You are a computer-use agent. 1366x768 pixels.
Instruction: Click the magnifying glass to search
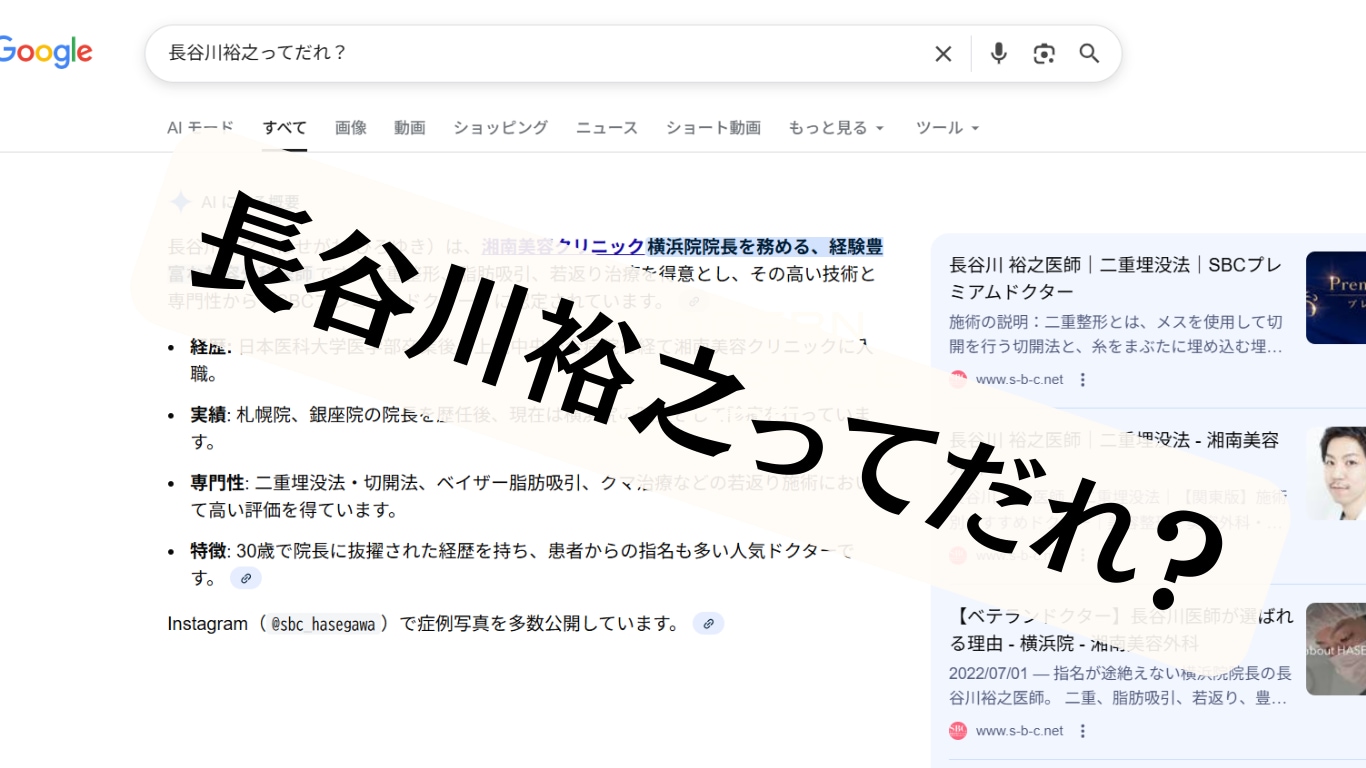1089,54
